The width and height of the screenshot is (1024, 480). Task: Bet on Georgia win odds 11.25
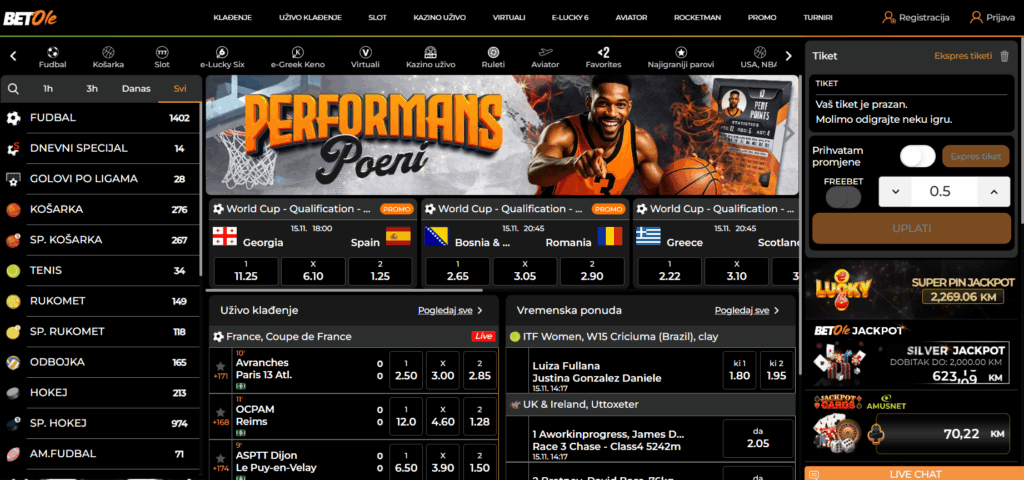tap(246, 271)
